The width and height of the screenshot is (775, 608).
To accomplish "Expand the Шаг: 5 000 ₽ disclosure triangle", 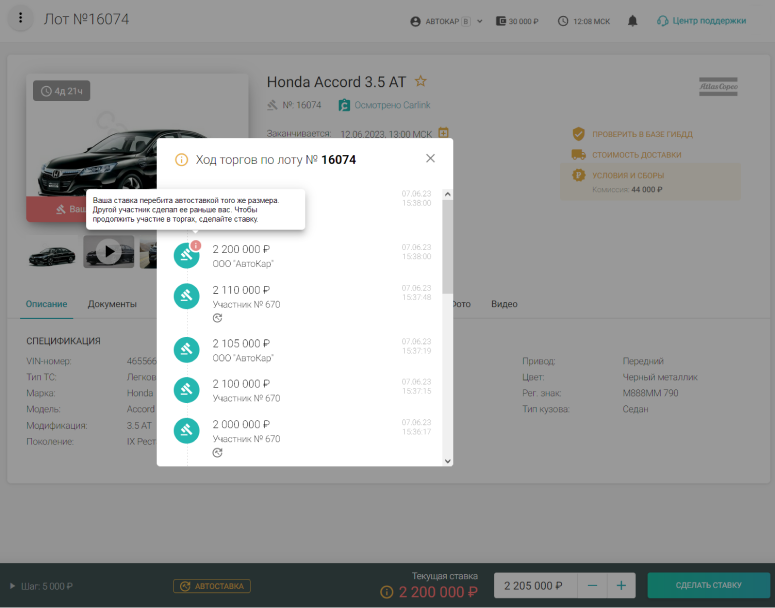I will (12, 586).
